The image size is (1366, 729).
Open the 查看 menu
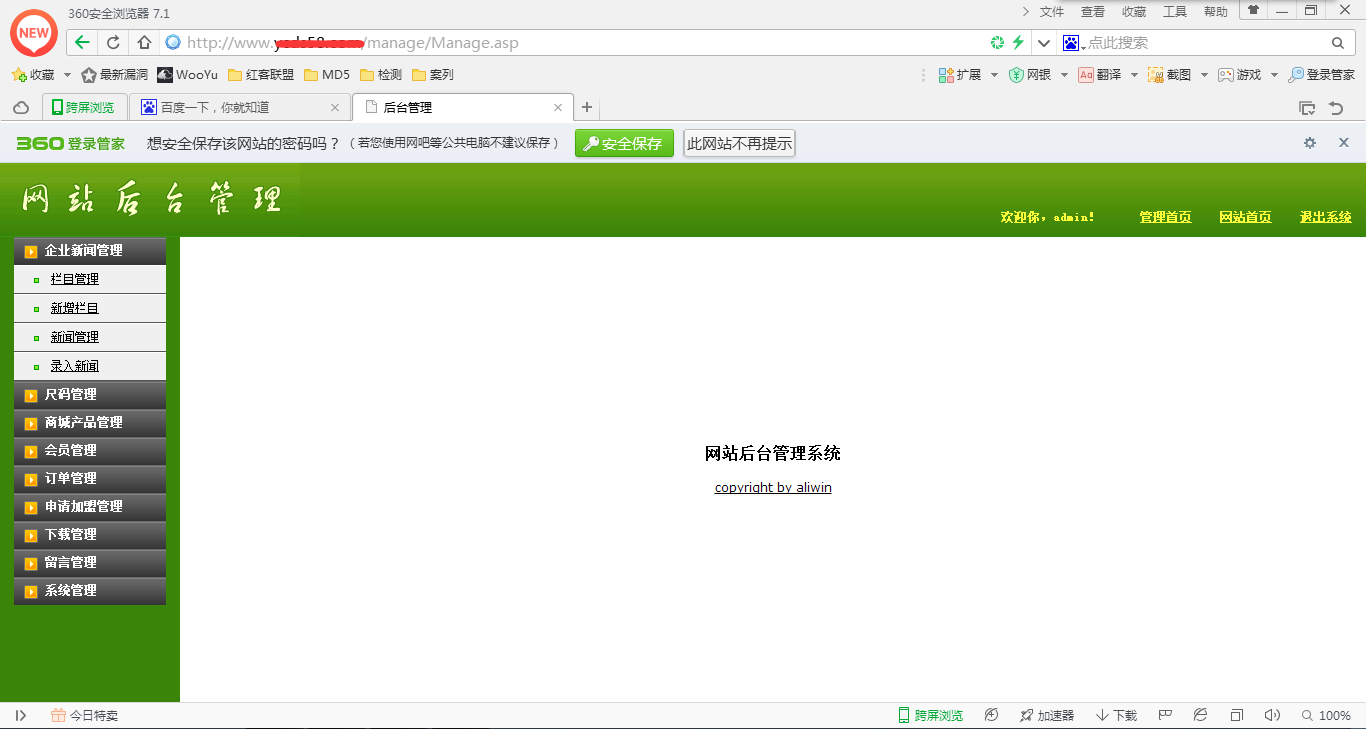(x=1093, y=12)
